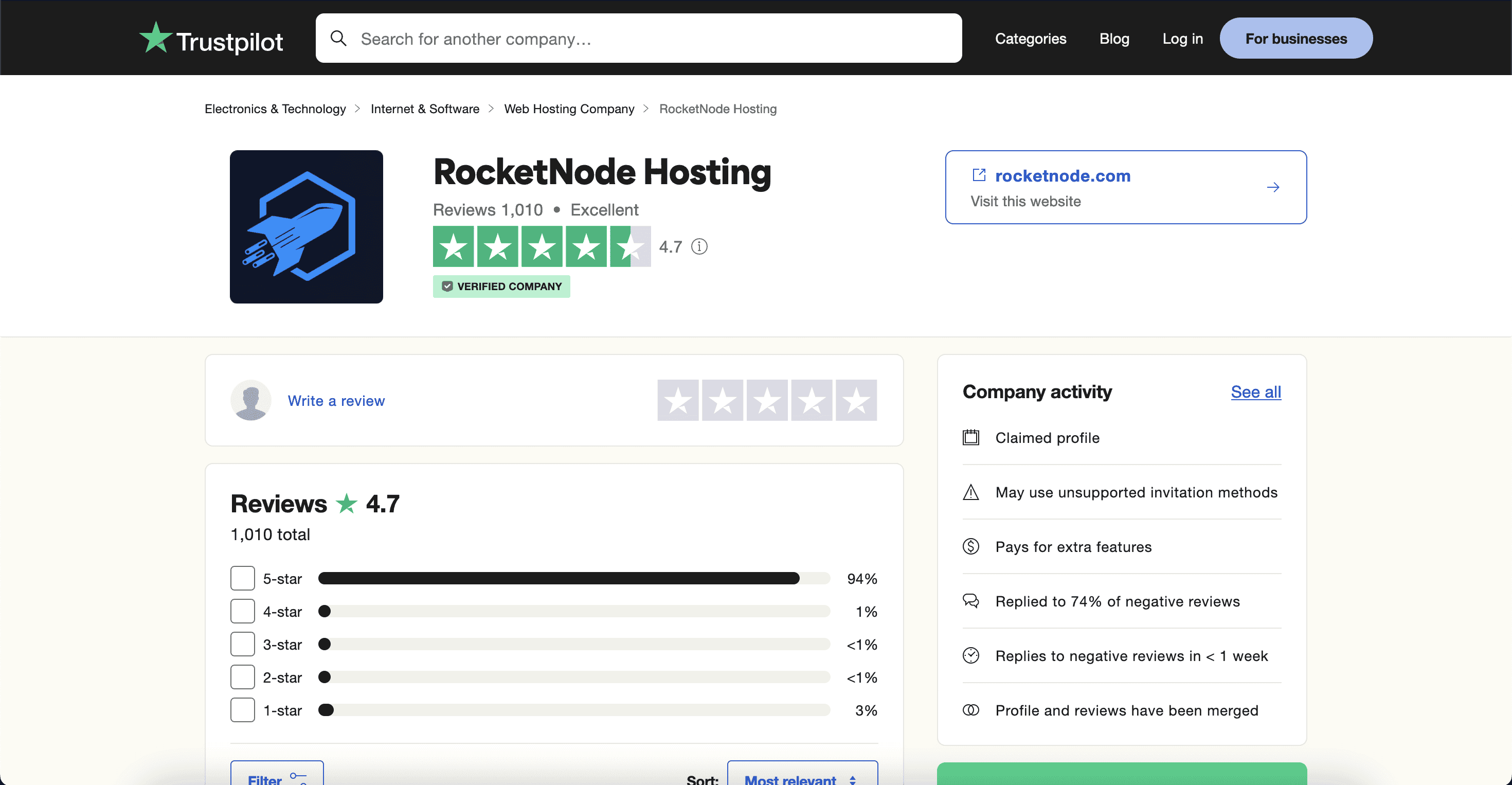Click the Trustpilot star logo
This screenshot has width=1512, height=785.
point(155,38)
